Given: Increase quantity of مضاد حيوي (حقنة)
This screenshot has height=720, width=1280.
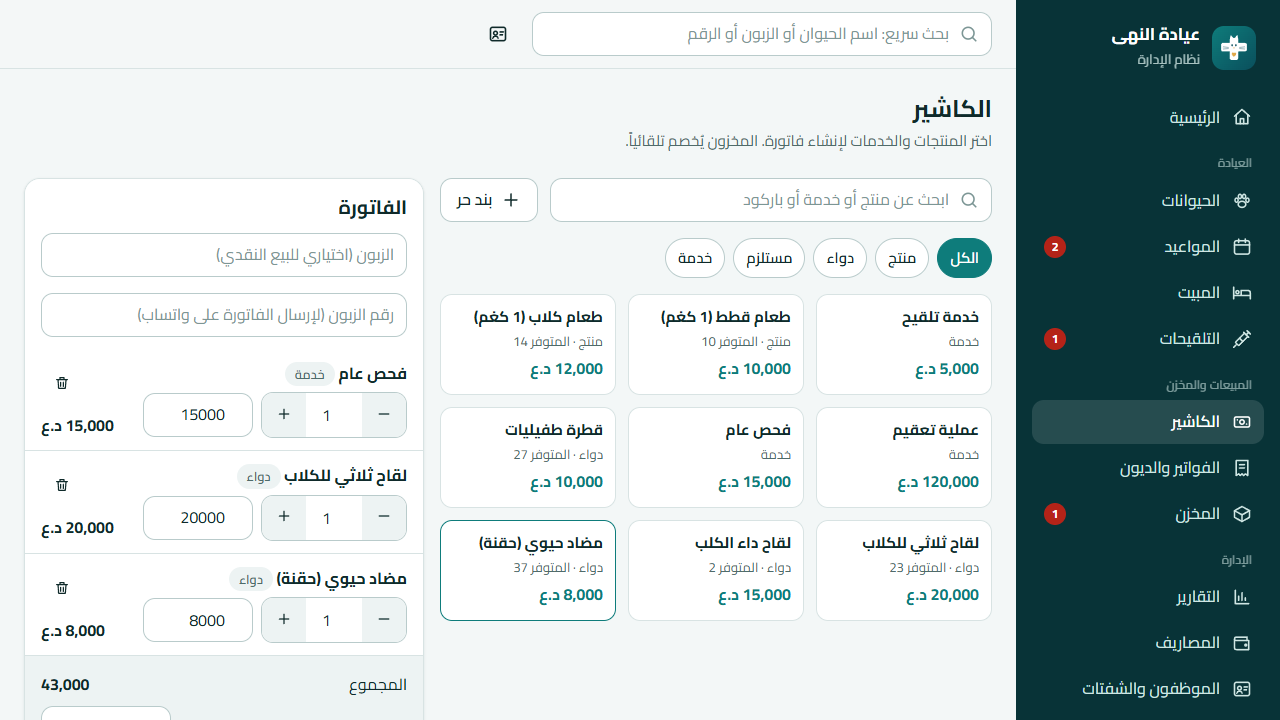Looking at the screenshot, I should pos(284,620).
